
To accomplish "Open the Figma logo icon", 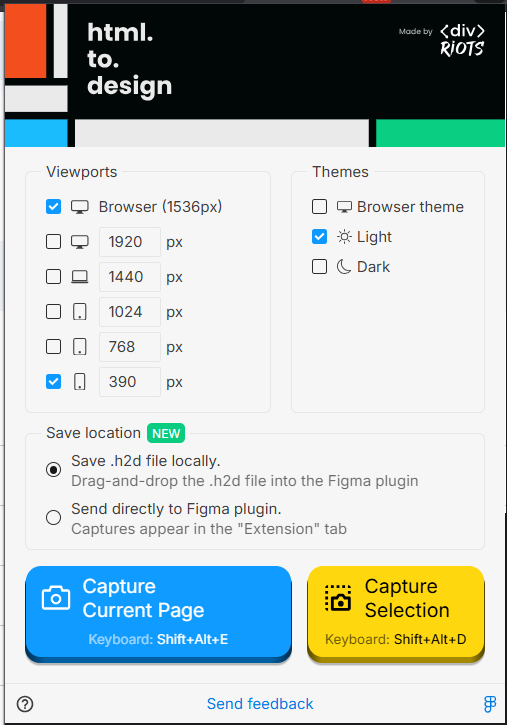I will [490, 704].
